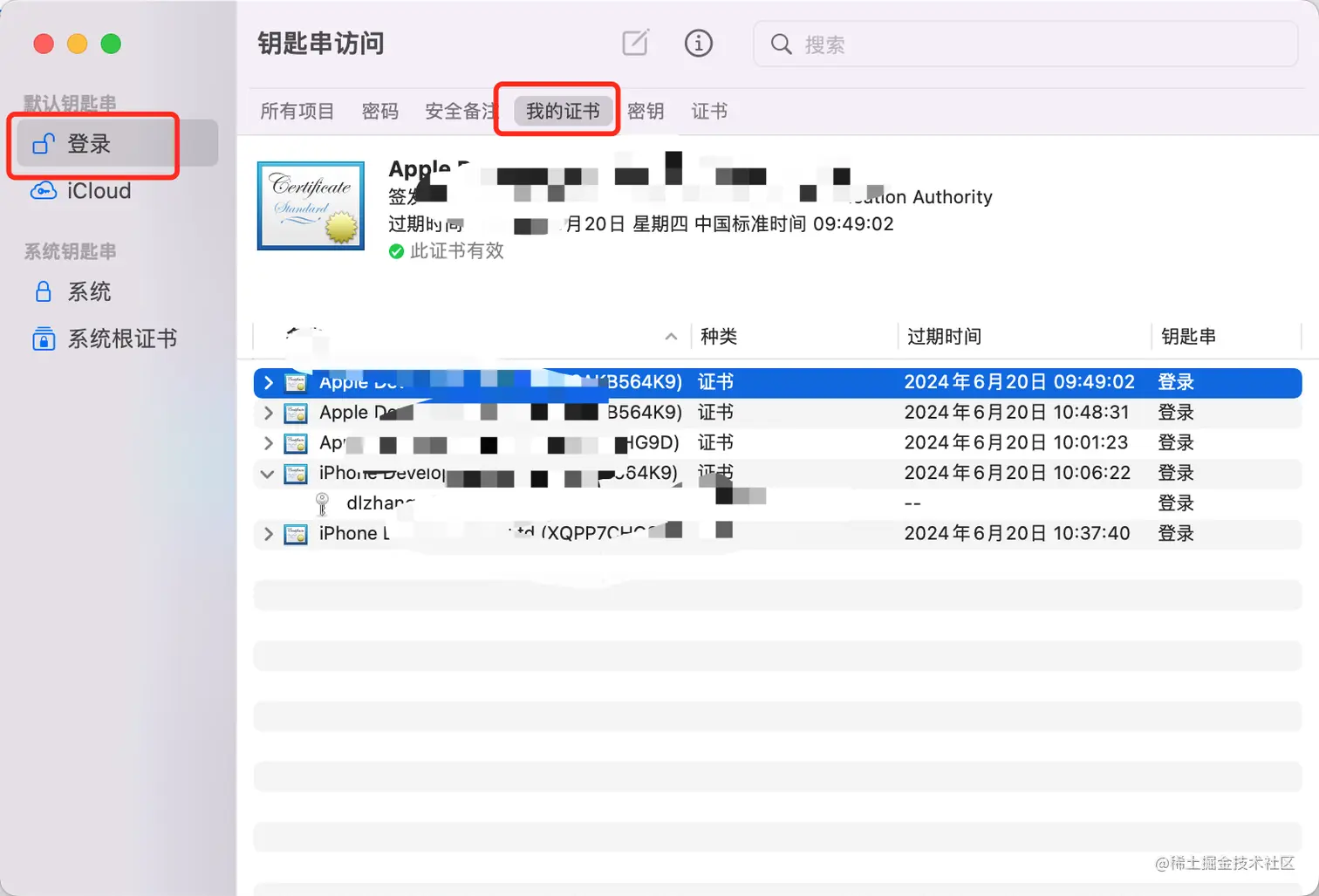The width and height of the screenshot is (1319, 896).
Task: Sort by the 种类 column header
Action: coord(719,336)
